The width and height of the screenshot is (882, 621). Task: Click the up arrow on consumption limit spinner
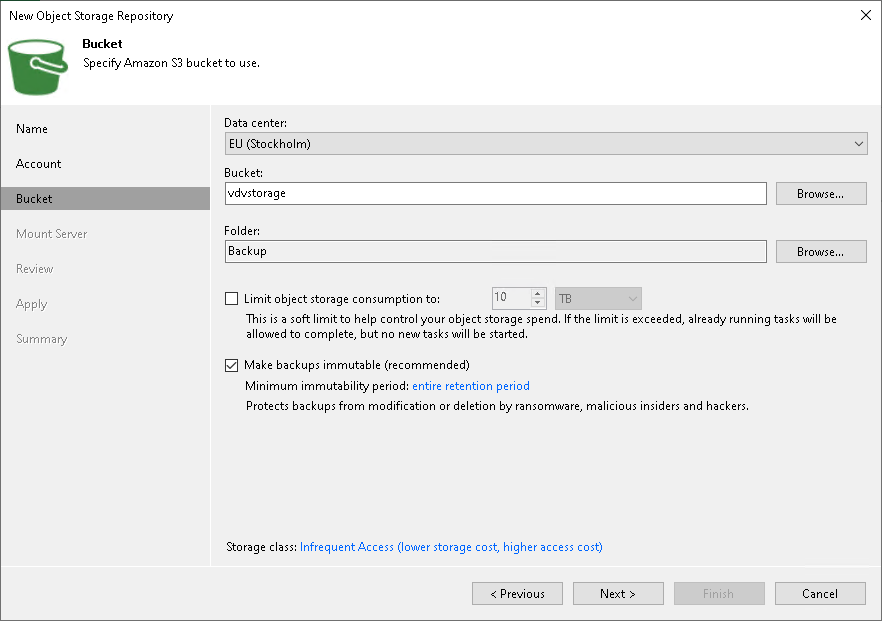point(538,293)
